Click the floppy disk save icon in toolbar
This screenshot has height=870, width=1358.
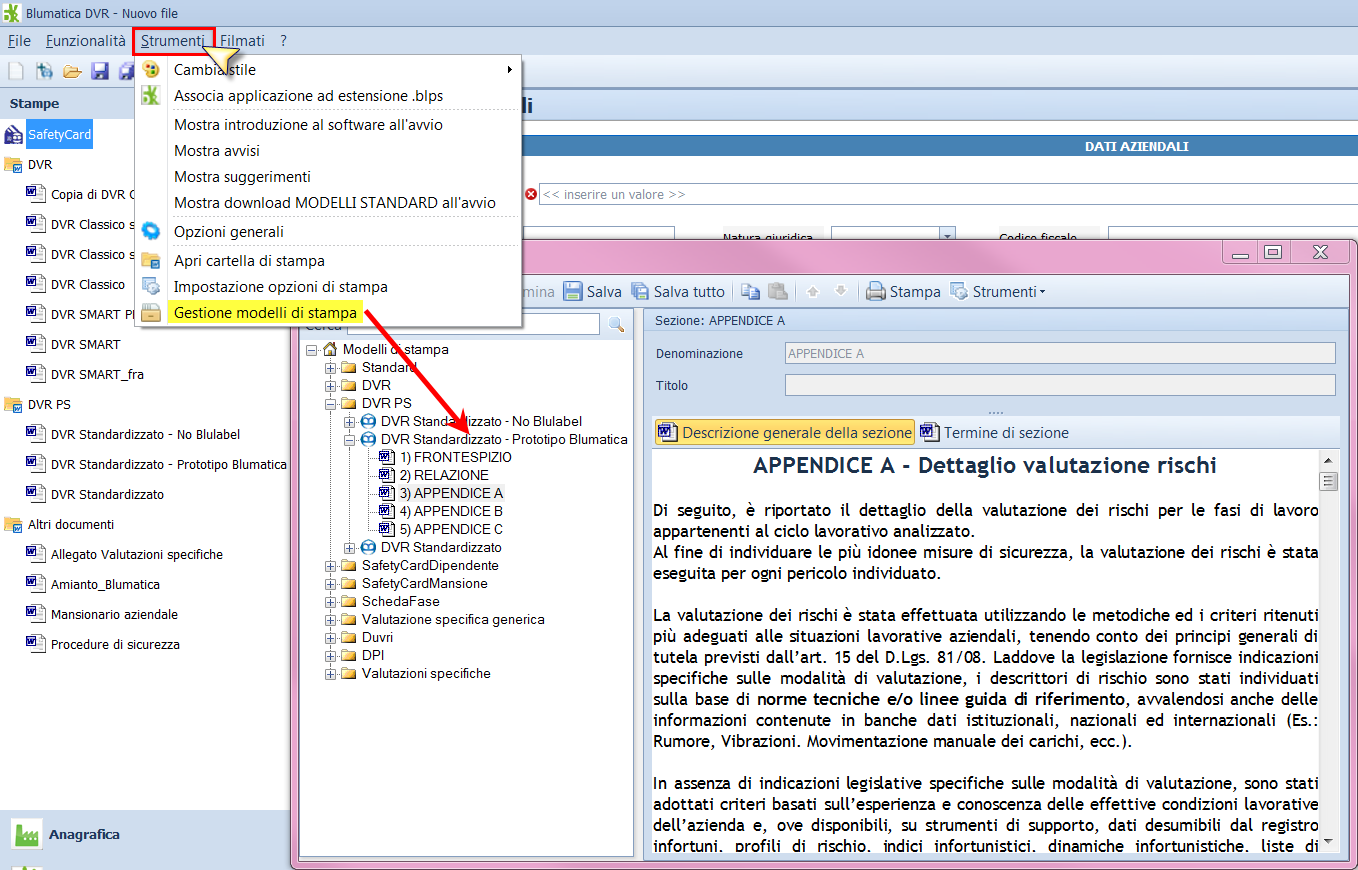100,71
